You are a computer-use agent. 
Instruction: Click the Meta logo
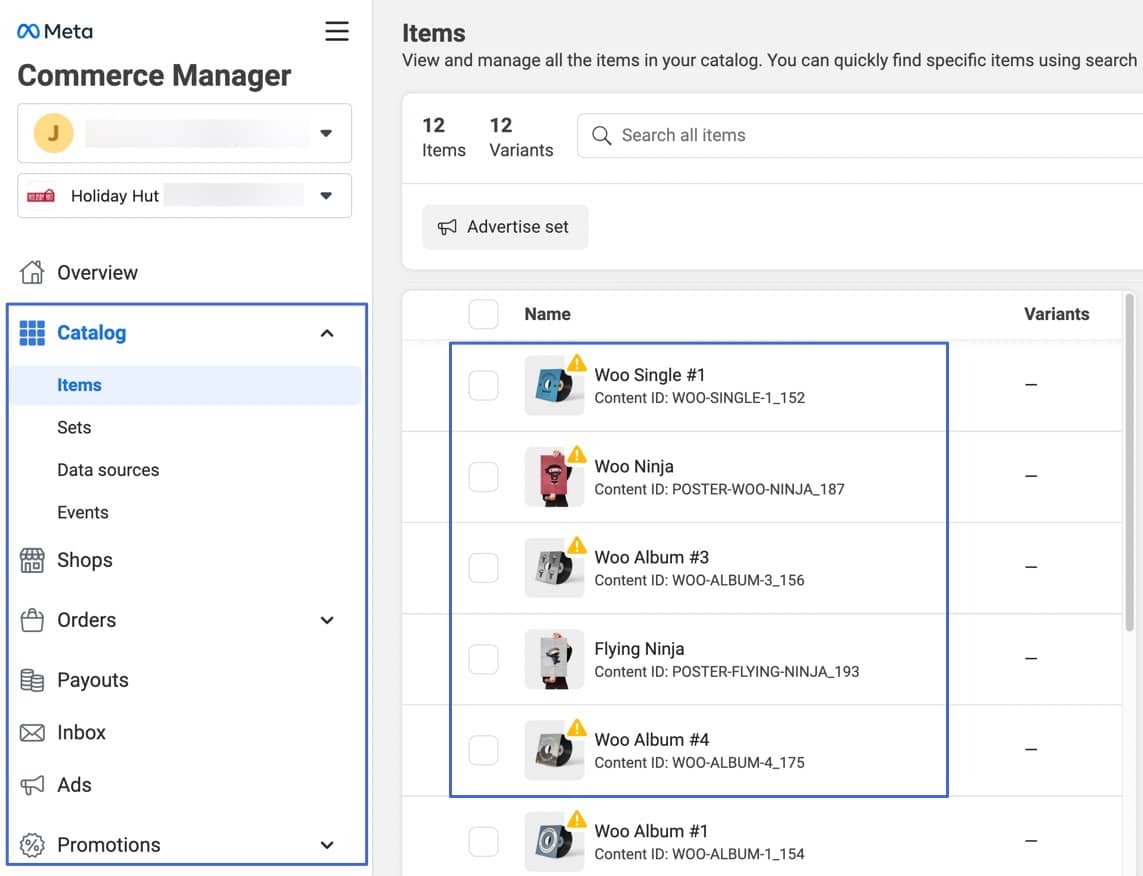click(x=55, y=31)
